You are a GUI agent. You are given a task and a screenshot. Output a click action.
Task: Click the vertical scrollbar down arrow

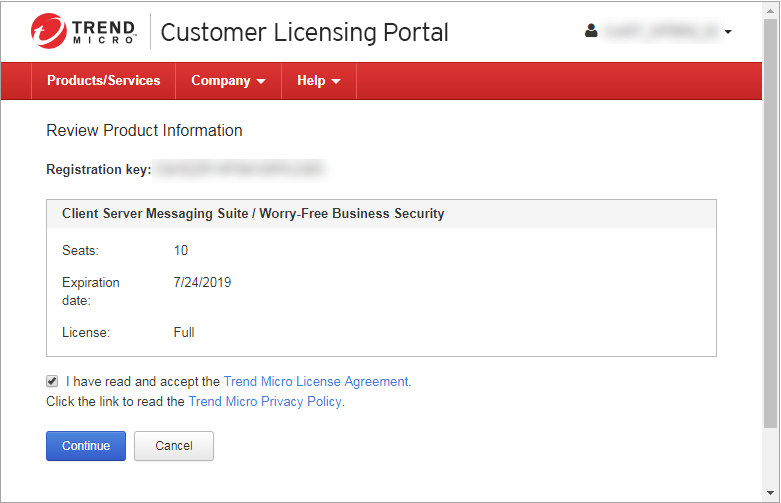point(770,494)
